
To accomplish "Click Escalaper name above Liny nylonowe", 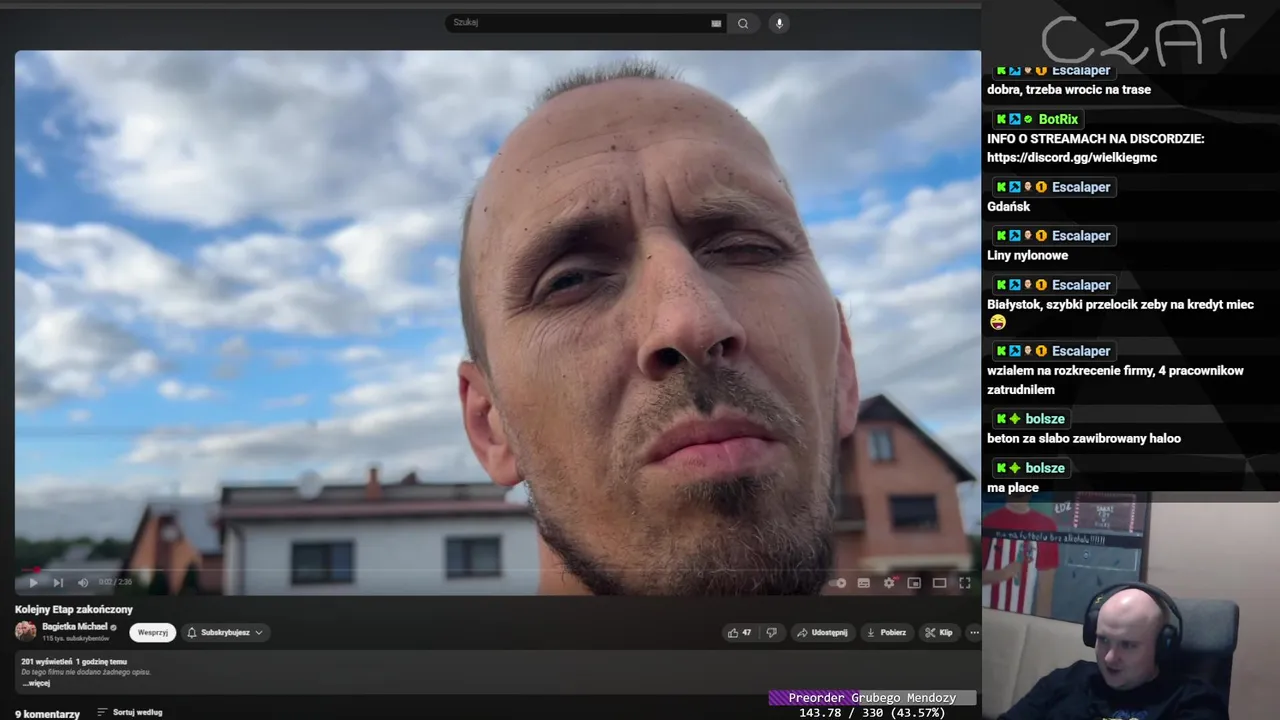I will pyautogui.click(x=1081, y=235).
